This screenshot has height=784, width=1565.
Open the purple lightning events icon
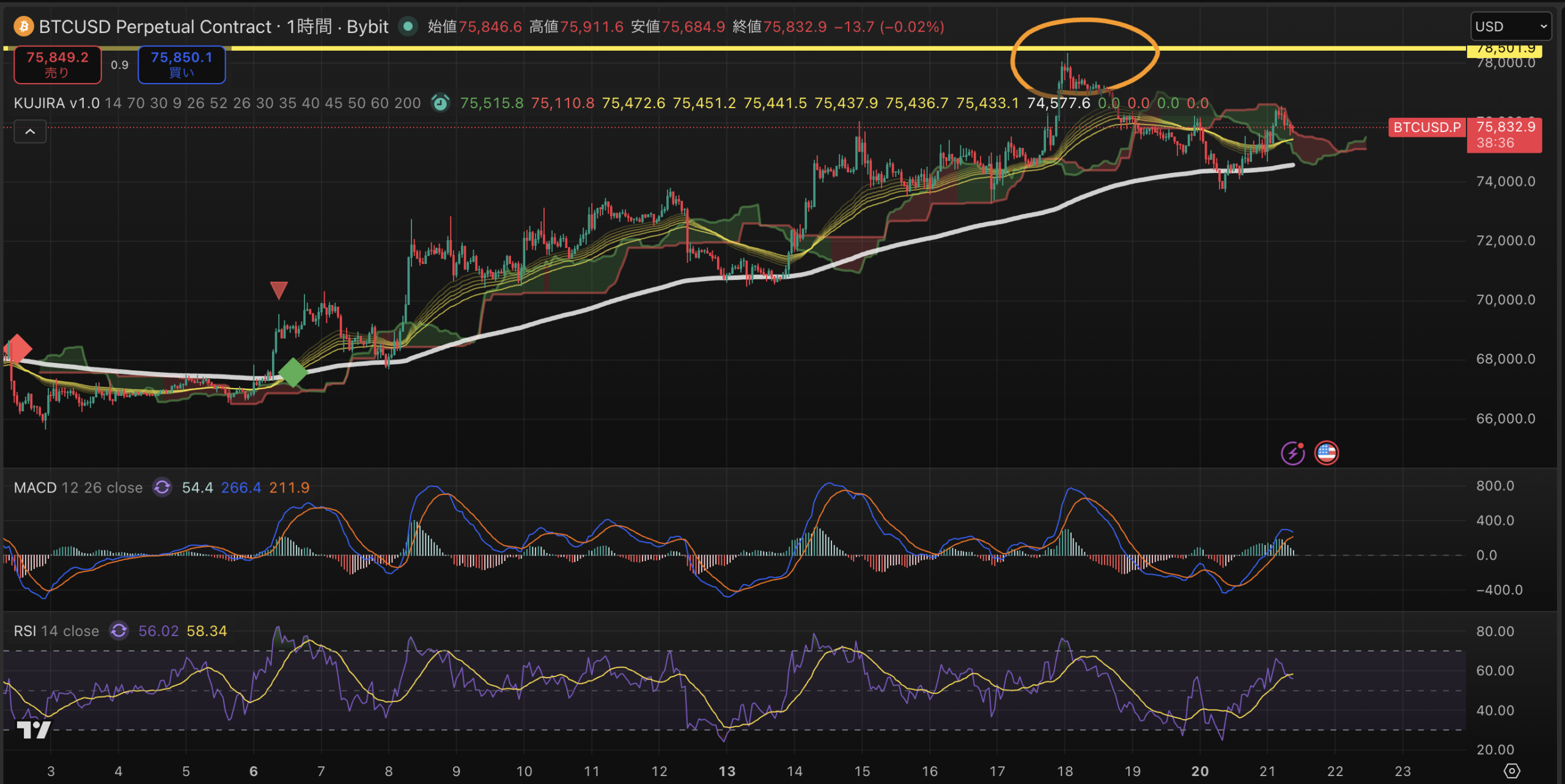tap(1292, 453)
